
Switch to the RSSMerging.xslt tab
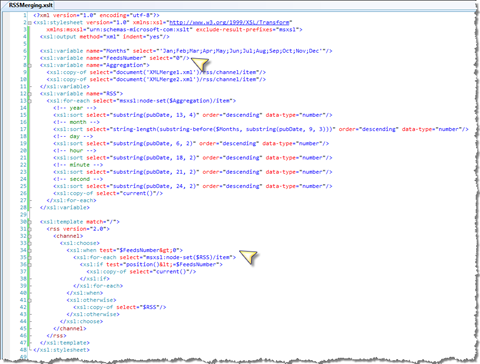point(31,5)
